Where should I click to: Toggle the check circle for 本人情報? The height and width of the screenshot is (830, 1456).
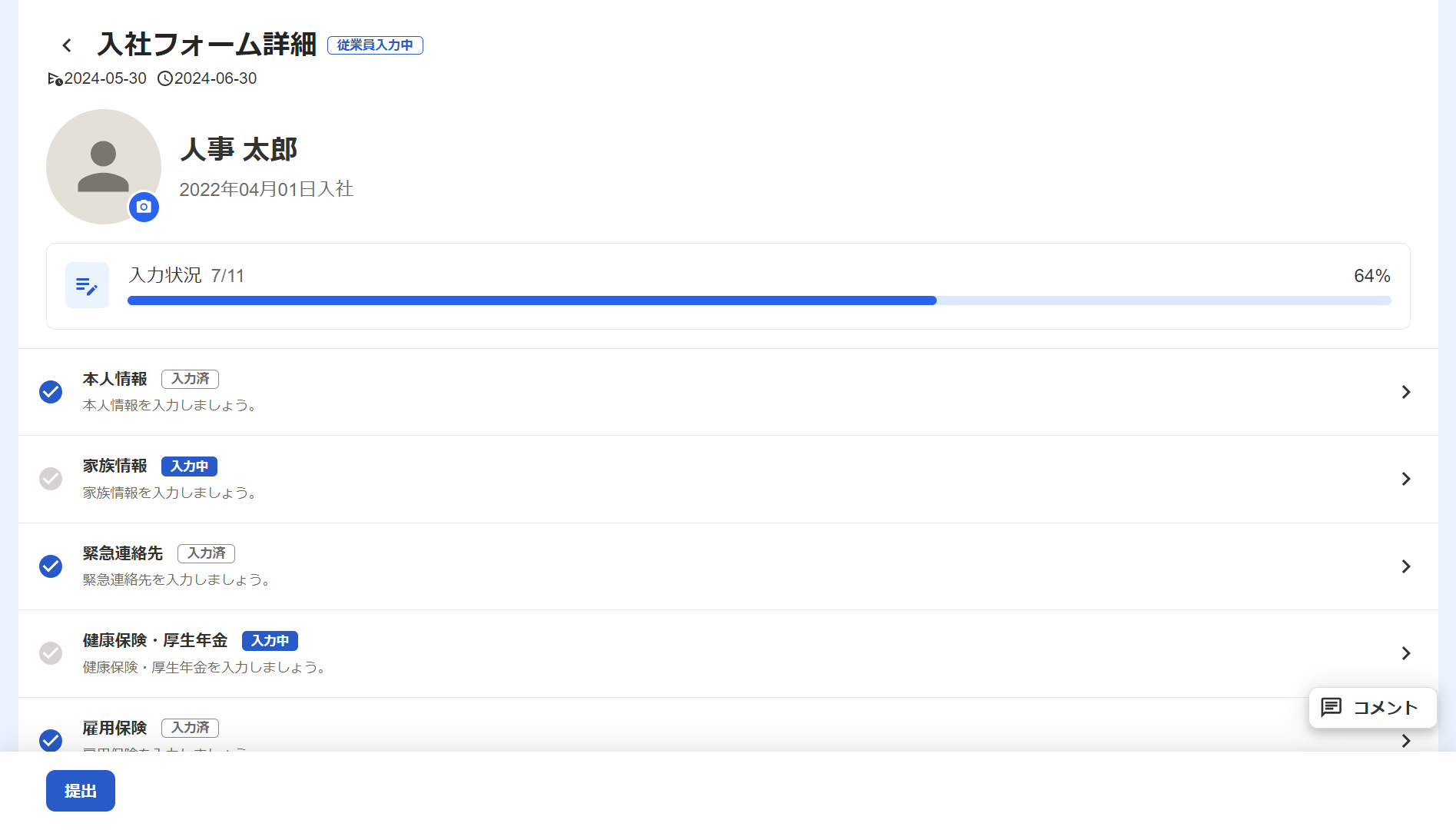pyautogui.click(x=51, y=392)
